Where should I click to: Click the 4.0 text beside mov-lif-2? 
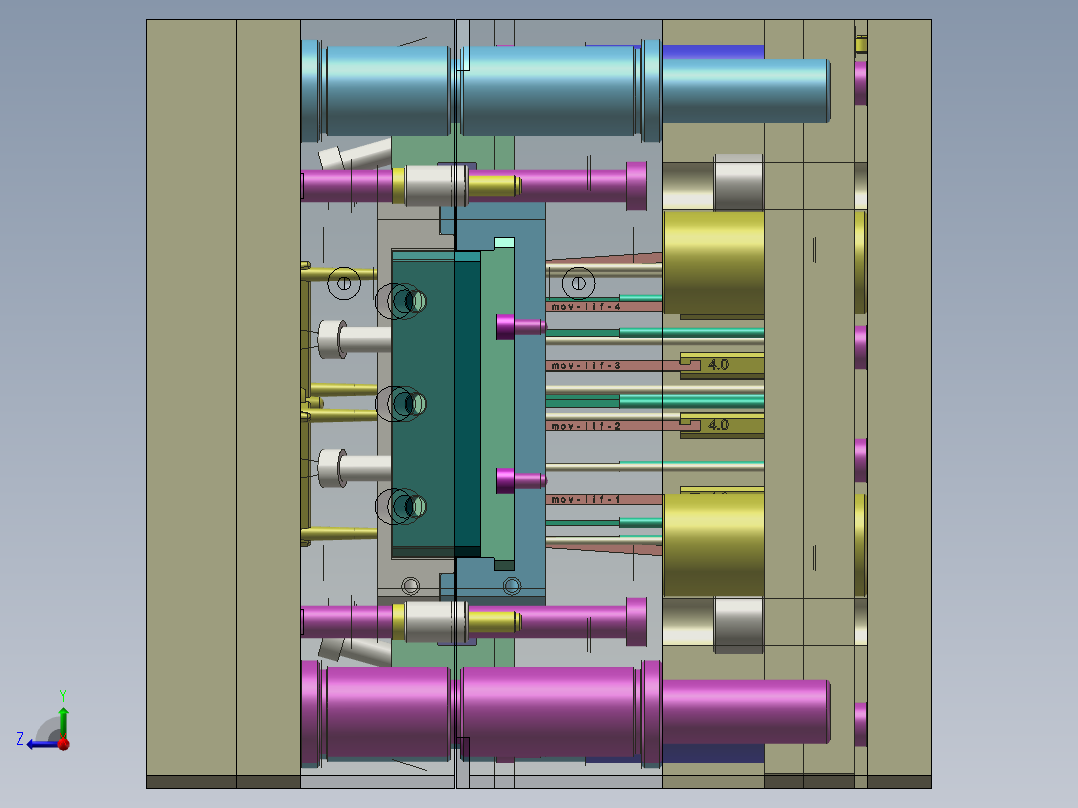(x=718, y=425)
